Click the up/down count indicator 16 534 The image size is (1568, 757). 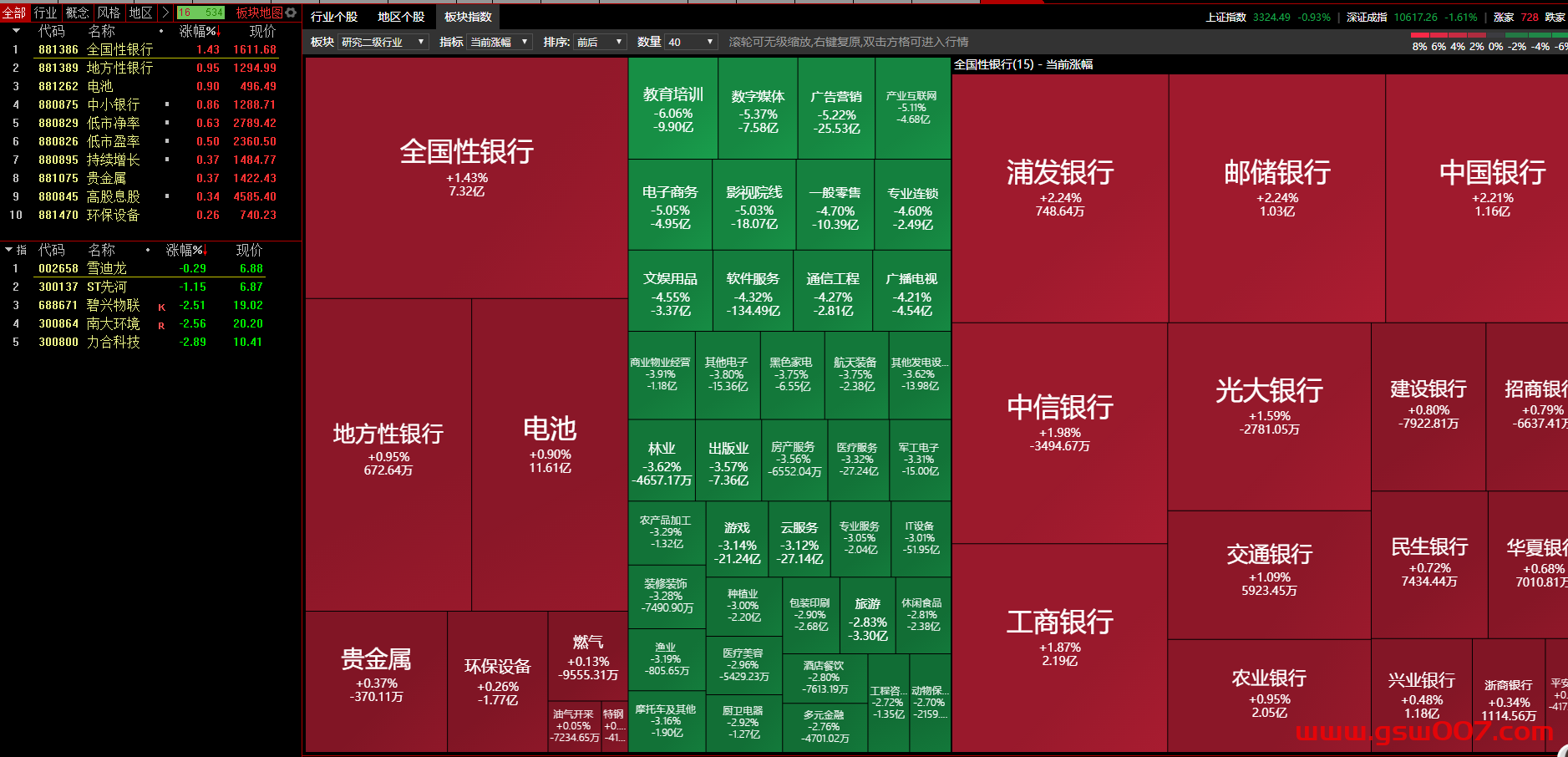(x=200, y=13)
